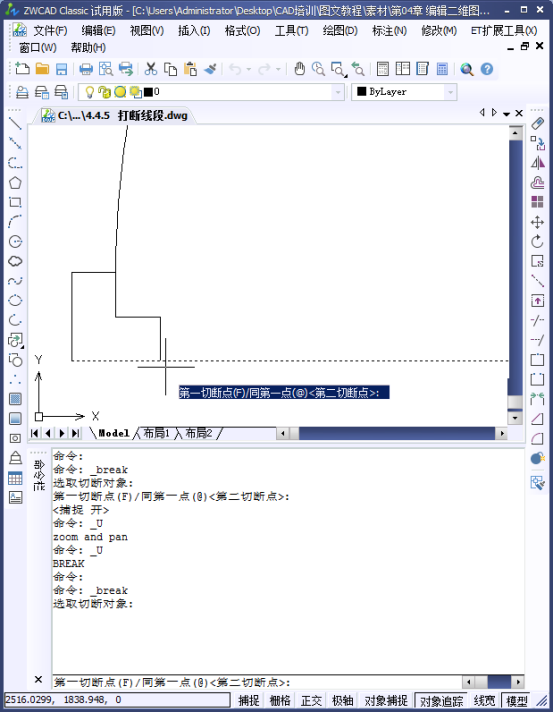Switch to the 布局1 layout tab
Image resolution: width=554 pixels, height=712 pixels.
(x=156, y=433)
